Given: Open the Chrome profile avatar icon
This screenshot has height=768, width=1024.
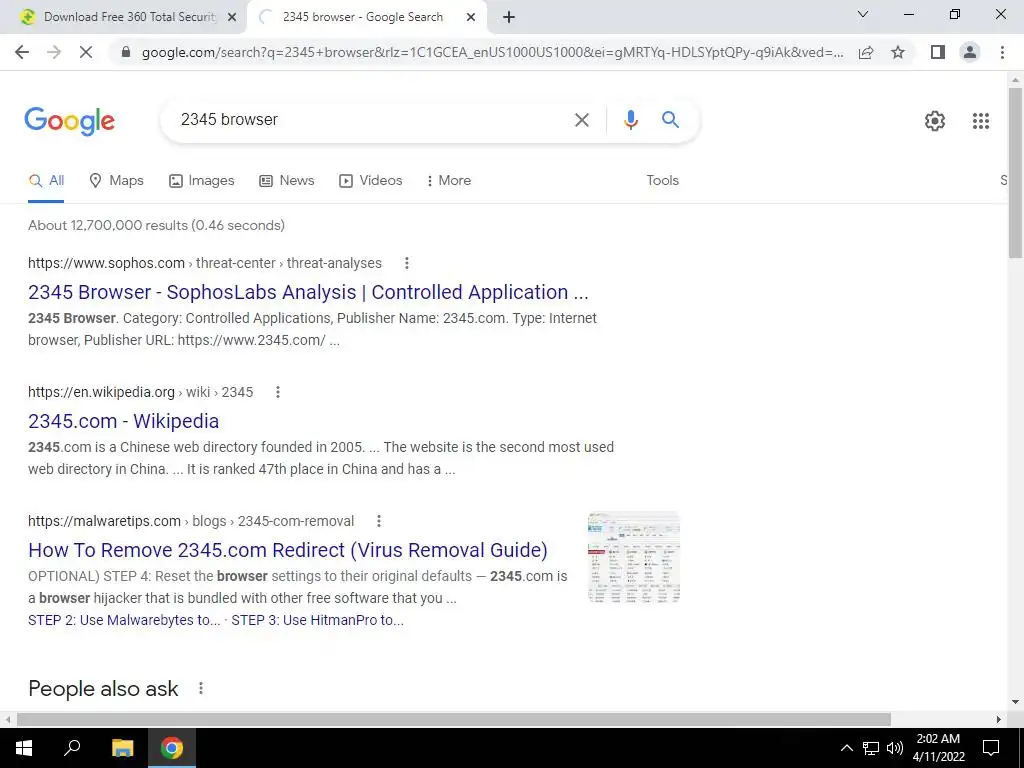Looking at the screenshot, I should point(970,52).
